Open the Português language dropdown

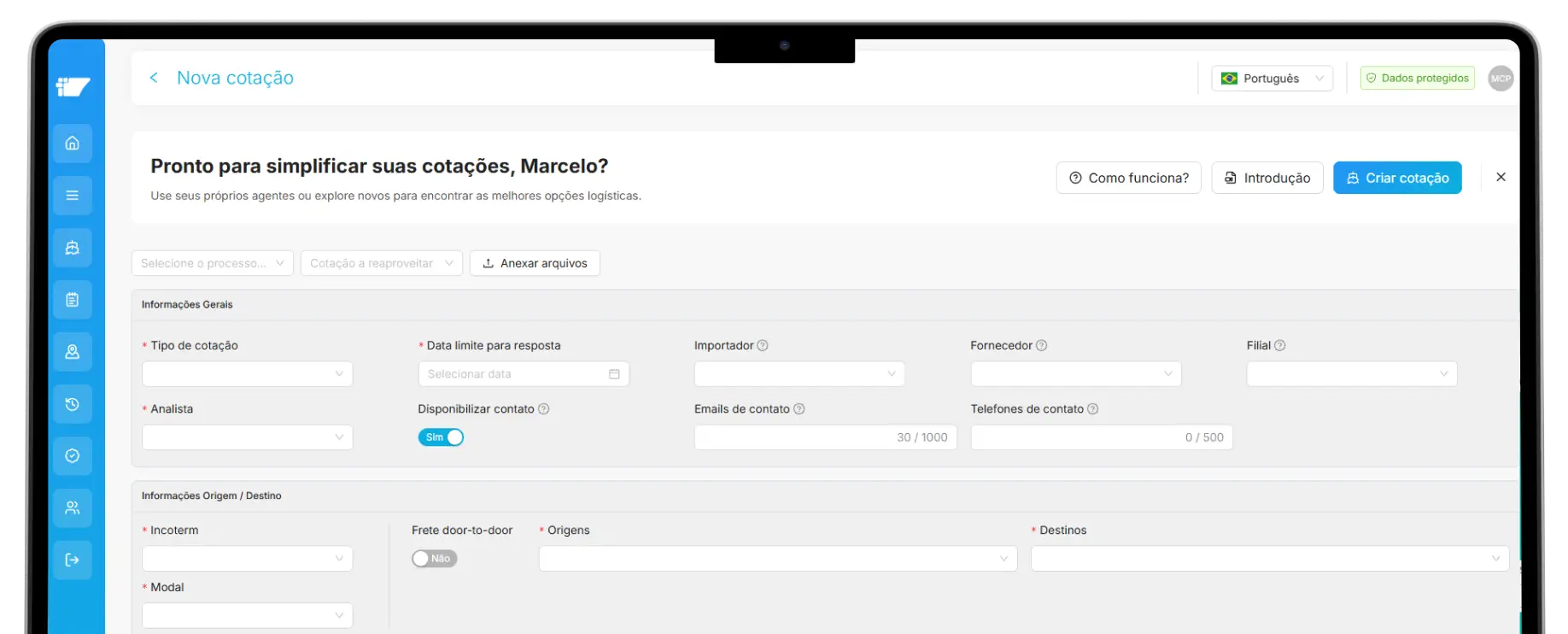point(1272,79)
